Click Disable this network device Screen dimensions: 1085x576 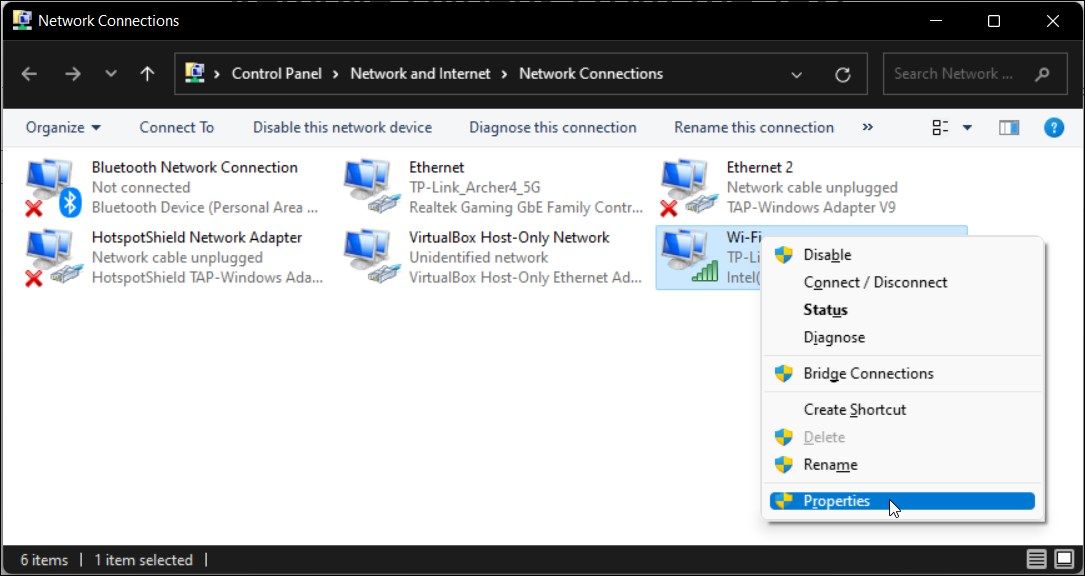coord(342,127)
